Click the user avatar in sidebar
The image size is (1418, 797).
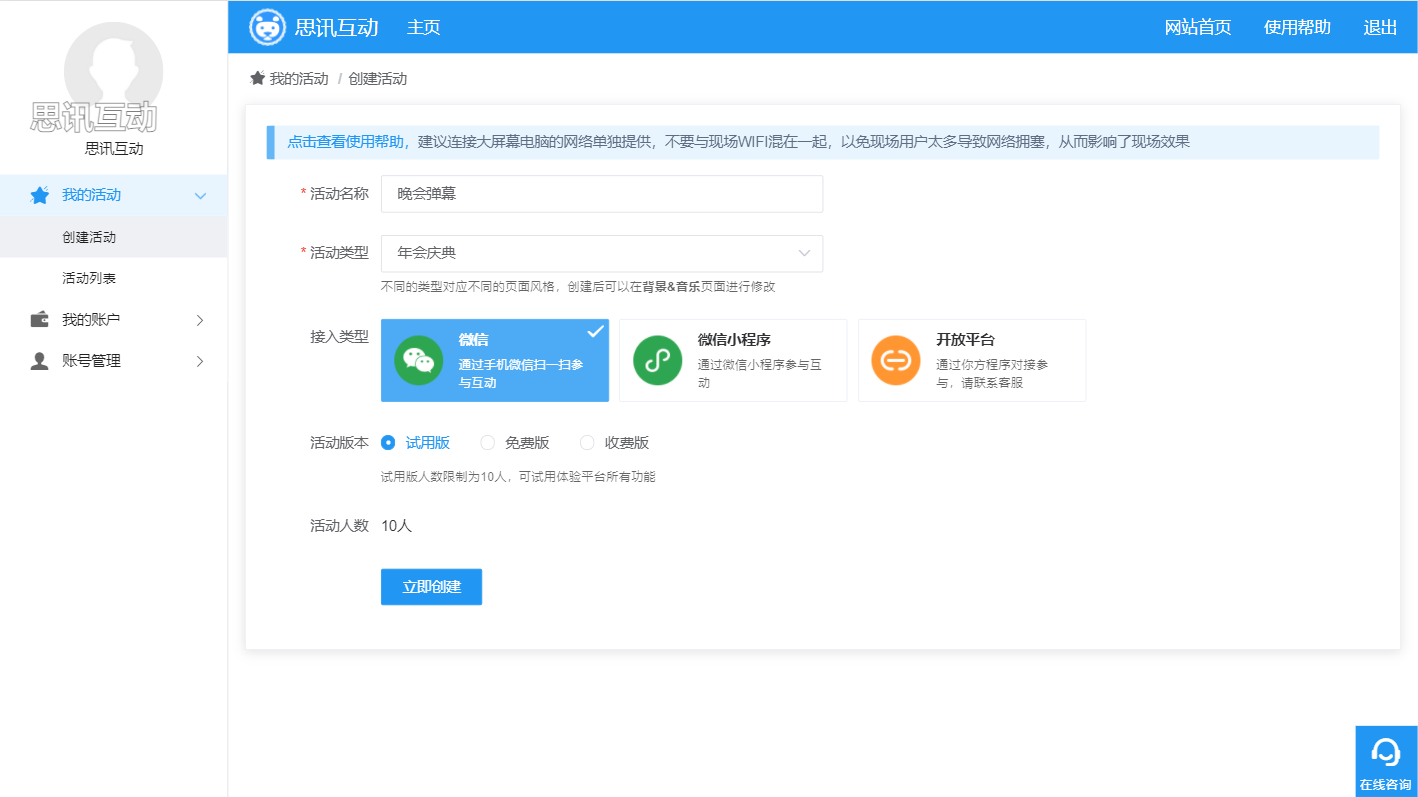point(113,70)
